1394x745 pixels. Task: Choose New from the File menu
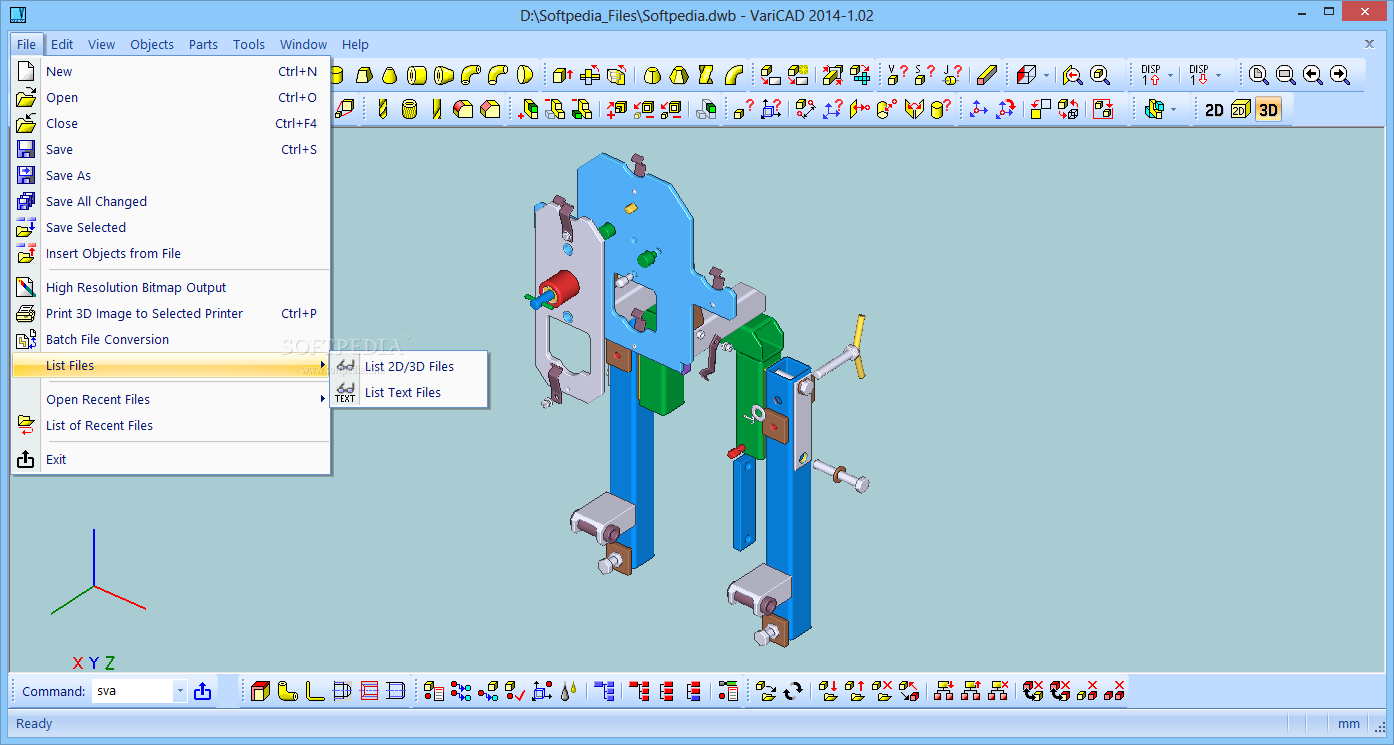coord(171,71)
